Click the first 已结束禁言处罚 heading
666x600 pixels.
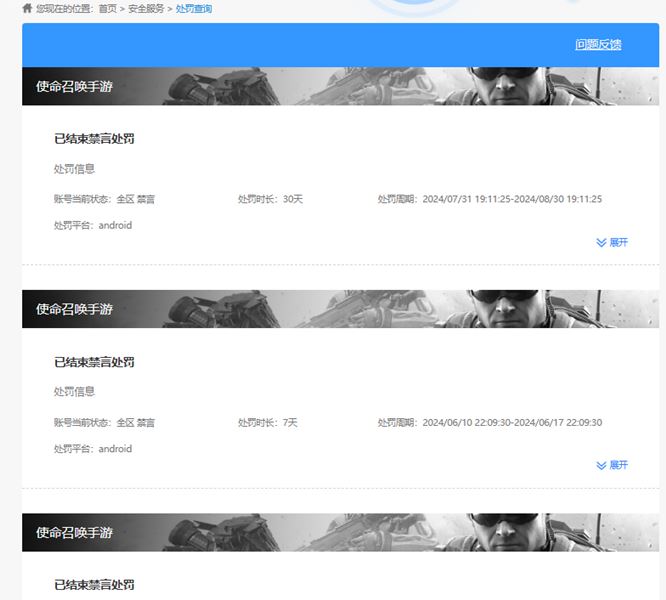(x=94, y=139)
